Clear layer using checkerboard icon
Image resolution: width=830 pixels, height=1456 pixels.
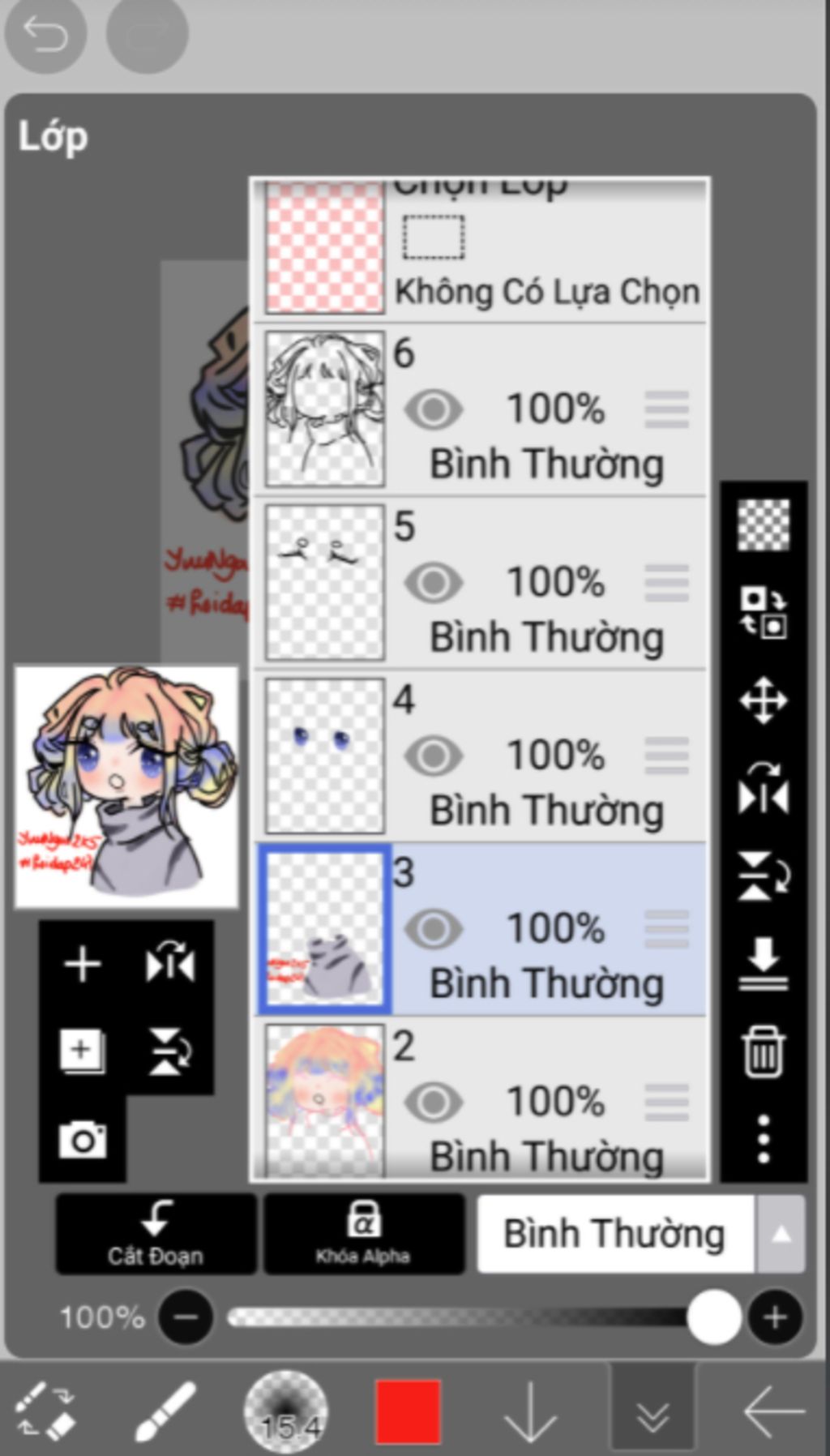[764, 525]
